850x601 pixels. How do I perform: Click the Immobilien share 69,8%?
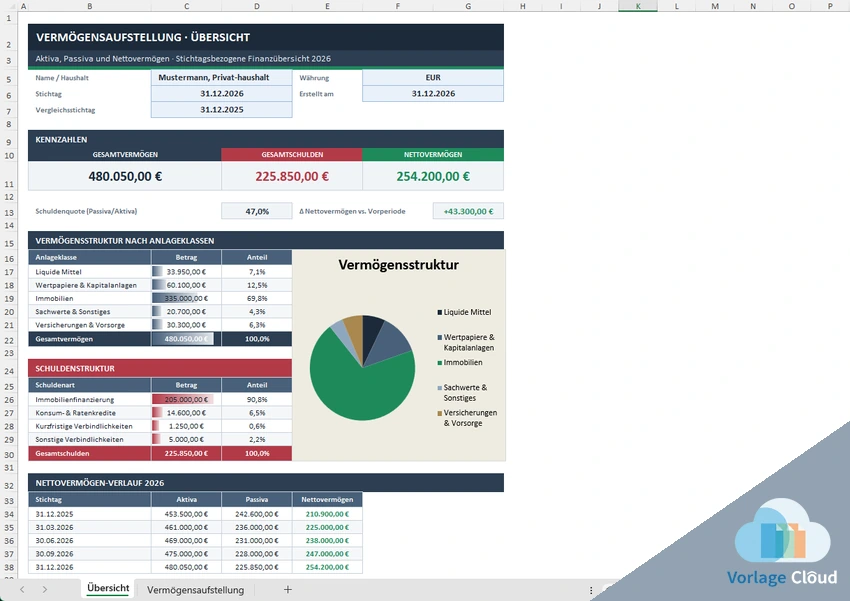(x=257, y=298)
